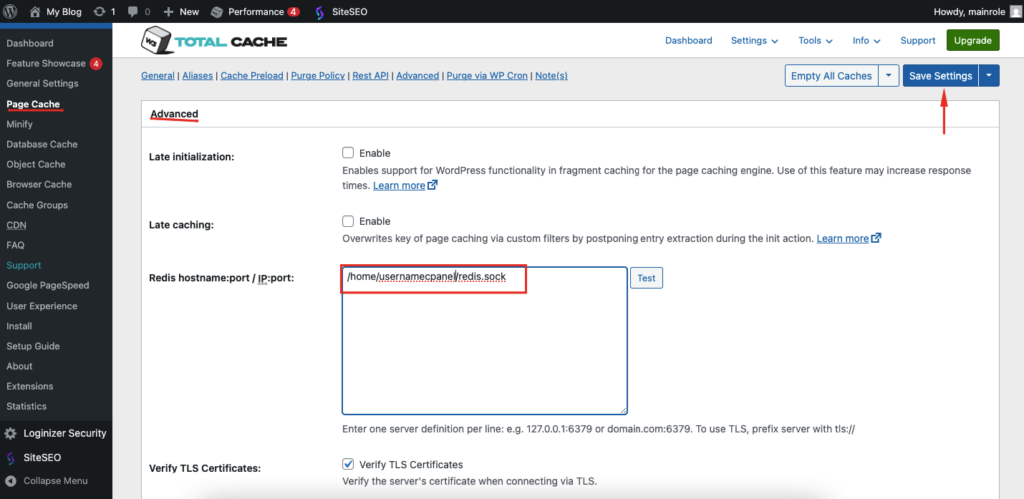This screenshot has width=1024, height=499.
Task: Jump to the Rest API section
Action: 370,76
